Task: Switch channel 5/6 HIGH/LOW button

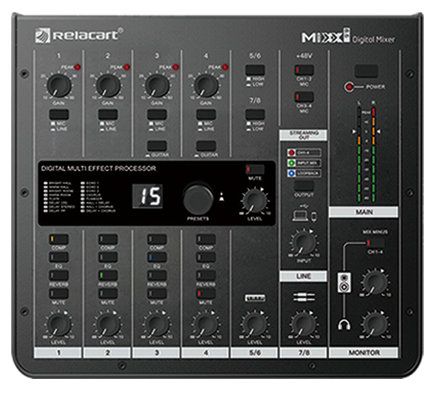Action: (255, 70)
